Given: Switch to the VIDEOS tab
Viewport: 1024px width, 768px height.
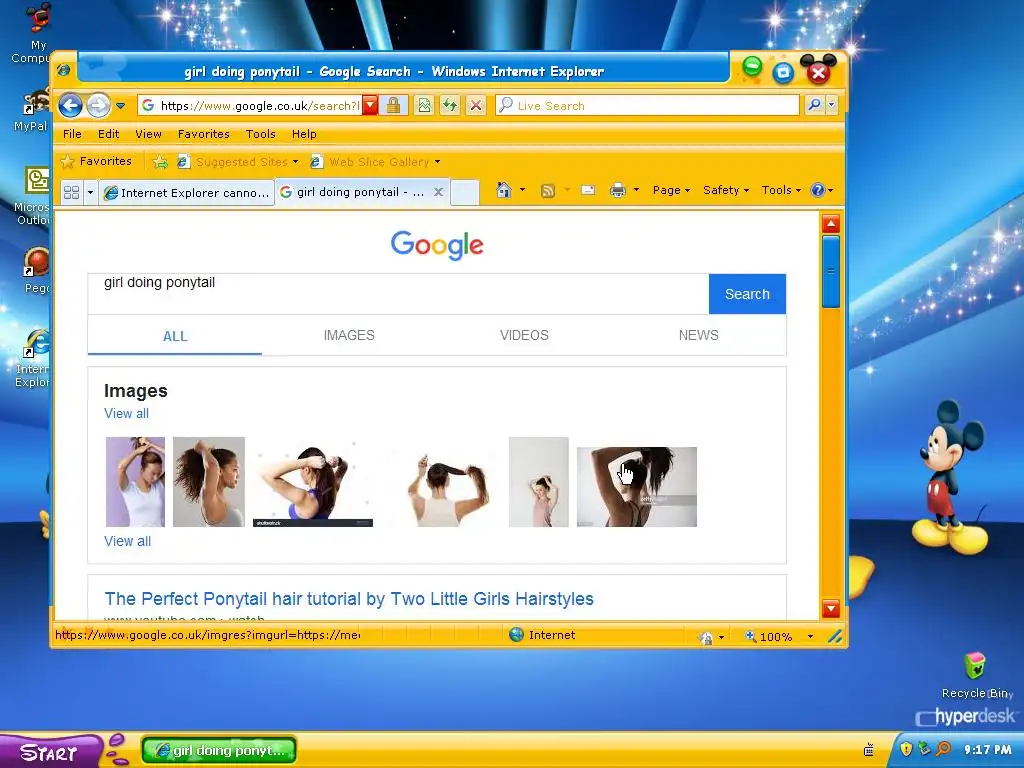Looking at the screenshot, I should [x=524, y=335].
